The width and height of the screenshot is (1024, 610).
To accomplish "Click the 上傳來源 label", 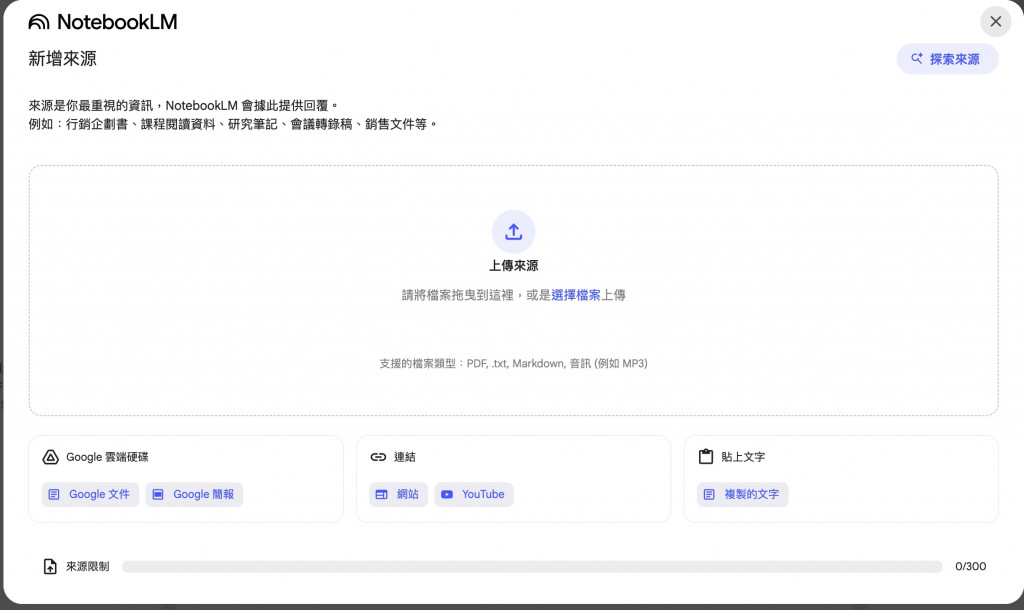I will click(x=513, y=266).
